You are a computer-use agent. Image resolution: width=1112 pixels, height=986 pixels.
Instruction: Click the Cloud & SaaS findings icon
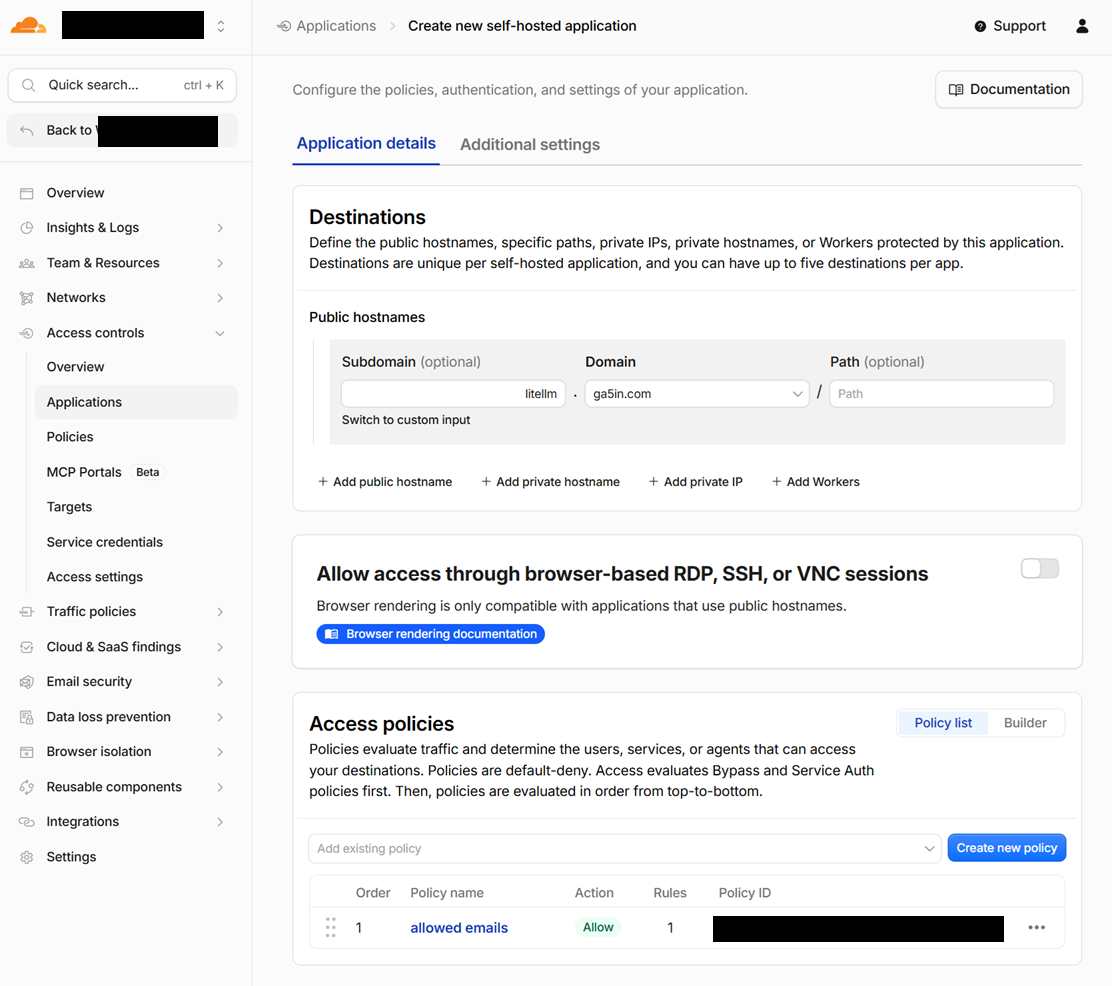pos(27,647)
